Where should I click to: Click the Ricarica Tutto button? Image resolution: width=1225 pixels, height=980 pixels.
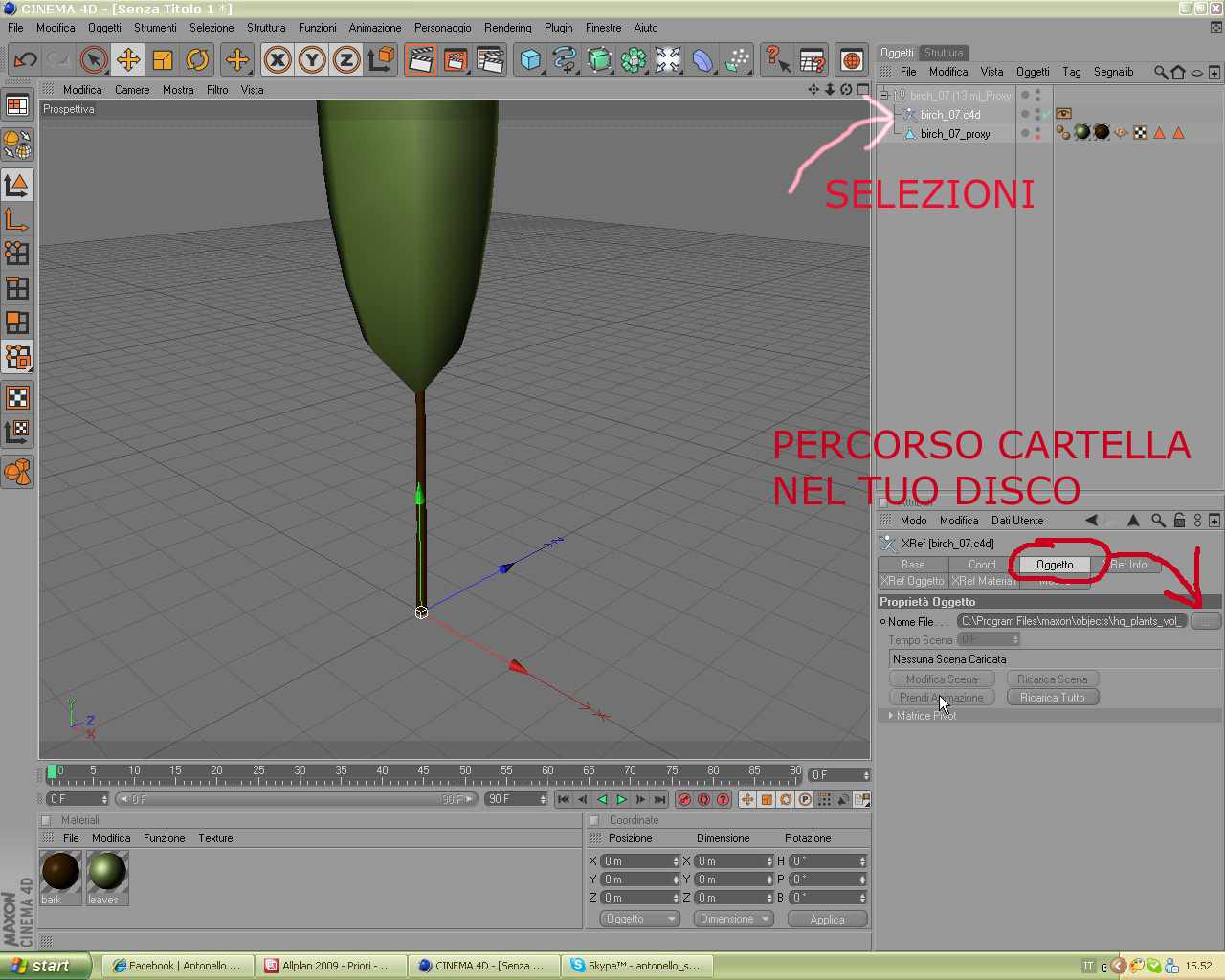pos(1053,698)
